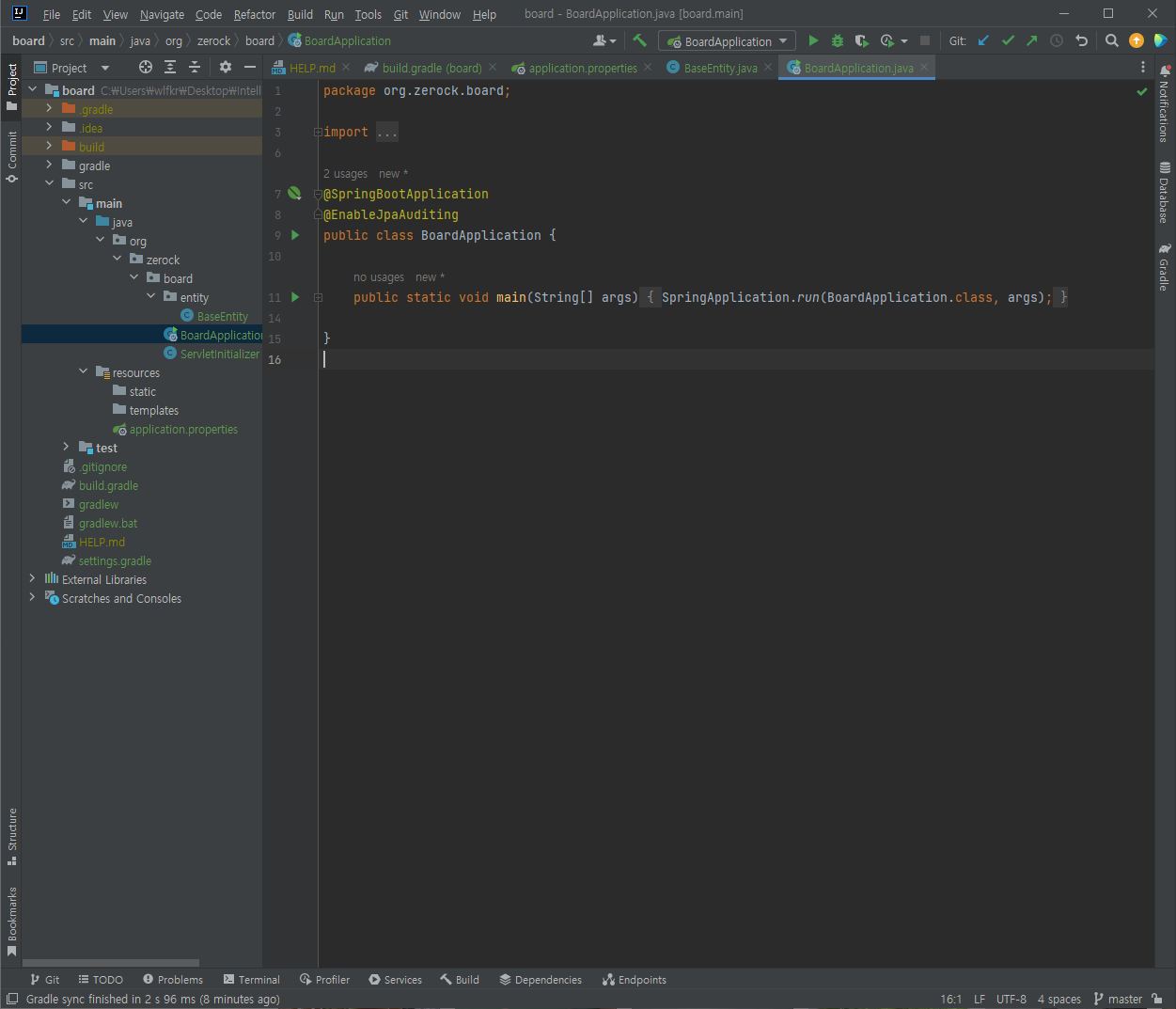Run BoardApplication with coverage
Screen dimensions: 1176x1009
click(x=861, y=40)
